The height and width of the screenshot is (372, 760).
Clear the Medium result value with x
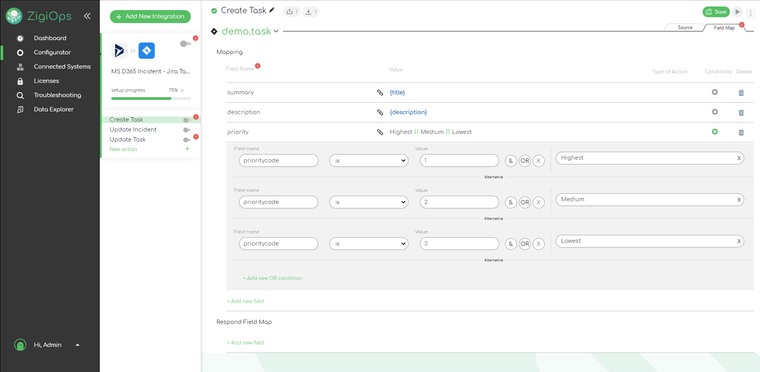click(739, 199)
